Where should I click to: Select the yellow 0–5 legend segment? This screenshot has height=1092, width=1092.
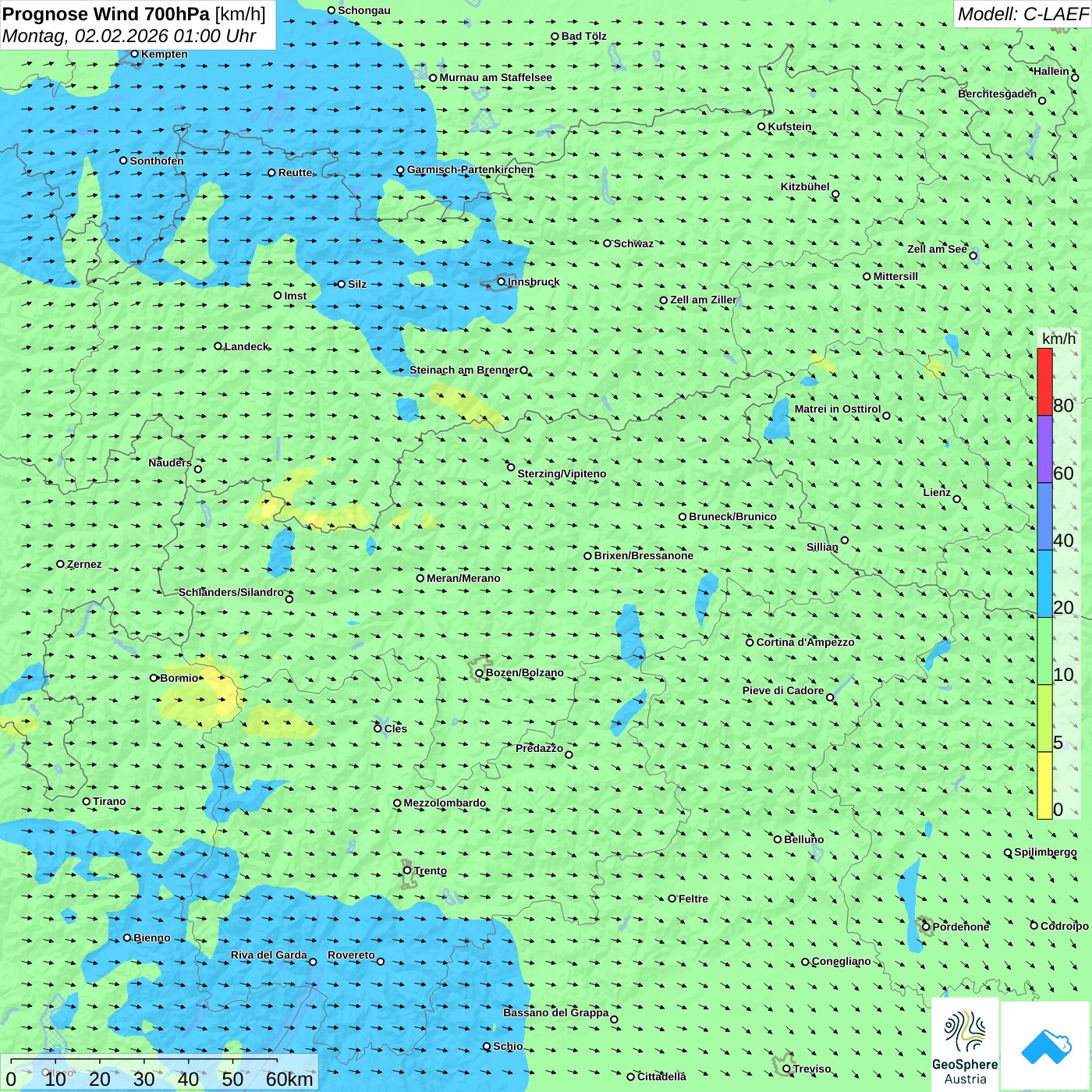point(1044,785)
